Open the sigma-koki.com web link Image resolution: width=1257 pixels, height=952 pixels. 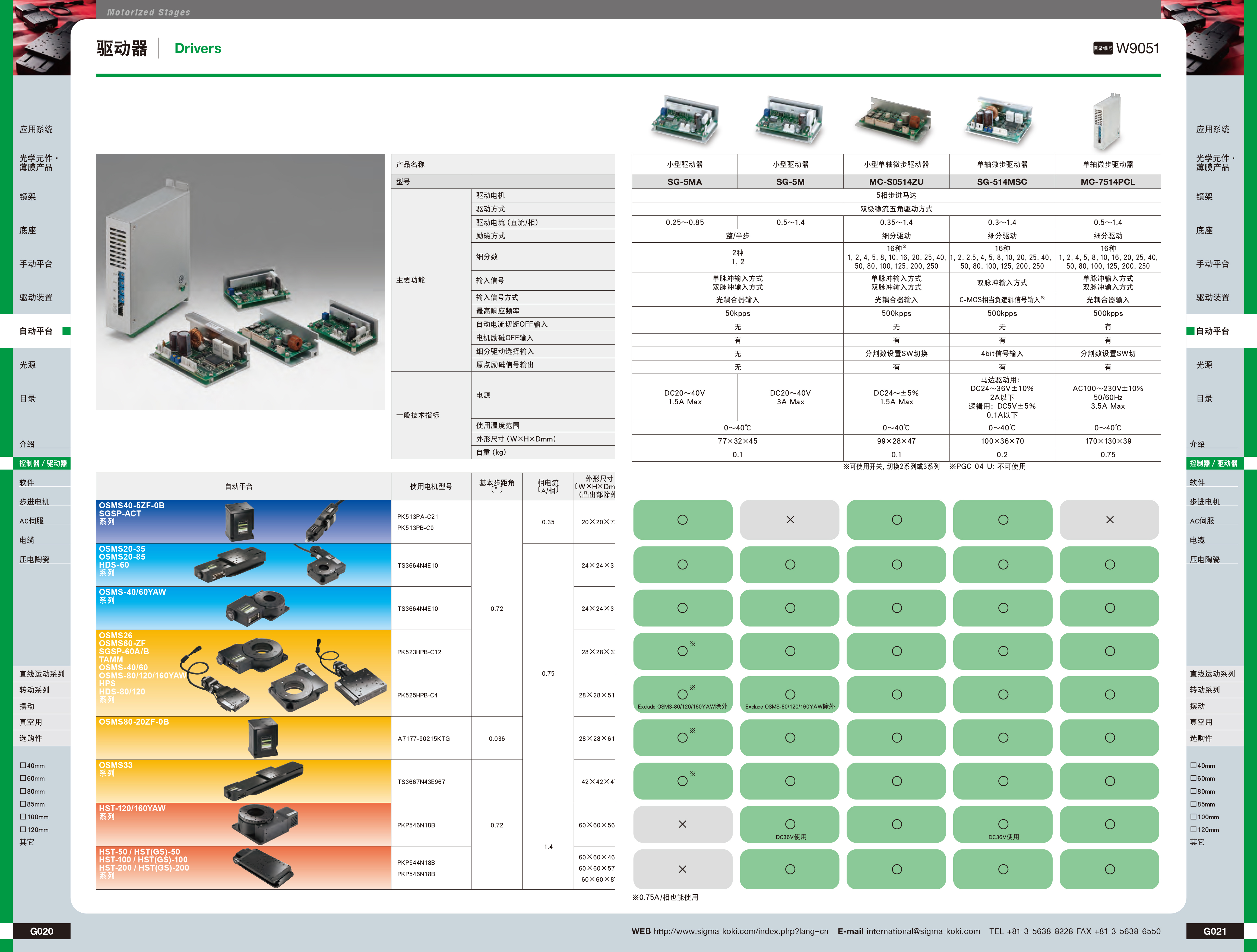click(740, 932)
